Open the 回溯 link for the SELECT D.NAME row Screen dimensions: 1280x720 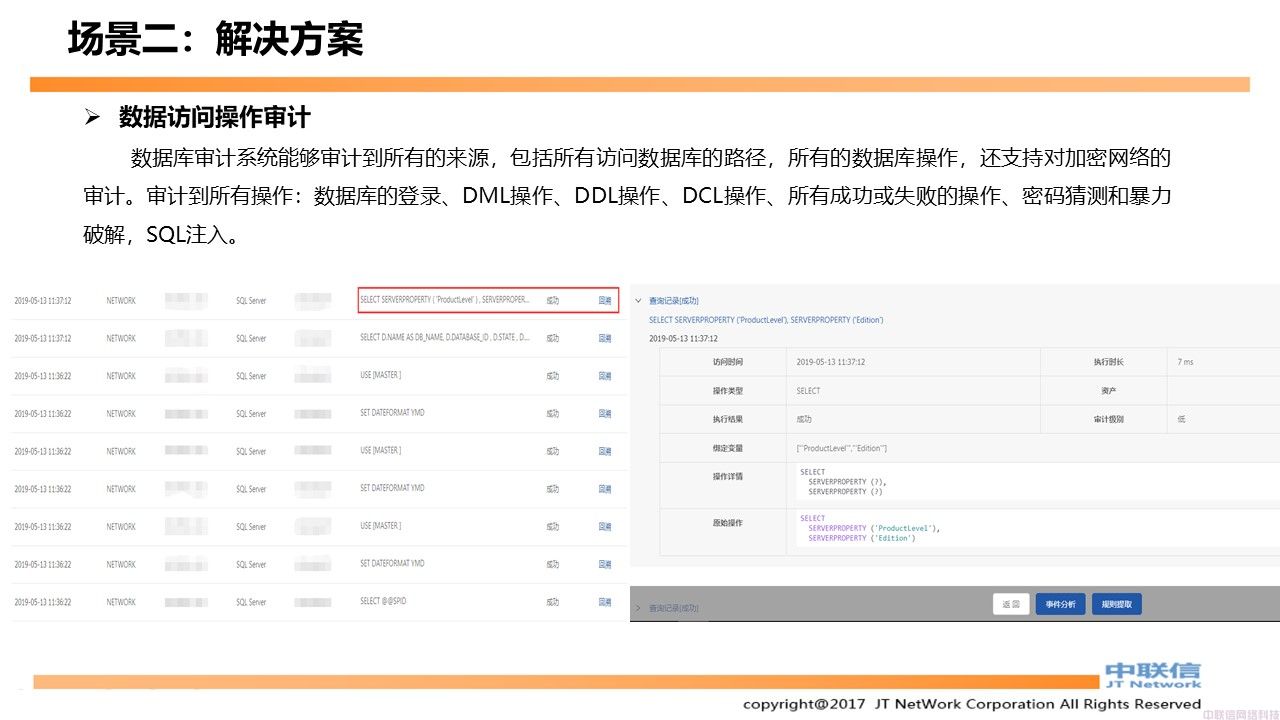605,338
